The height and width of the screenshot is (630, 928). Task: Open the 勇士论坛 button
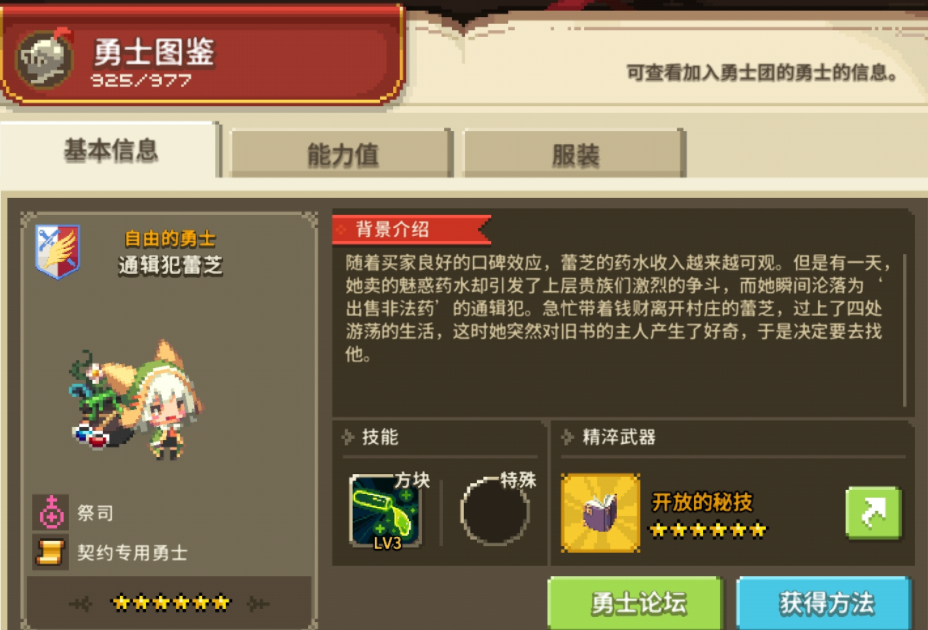pyautogui.click(x=635, y=603)
